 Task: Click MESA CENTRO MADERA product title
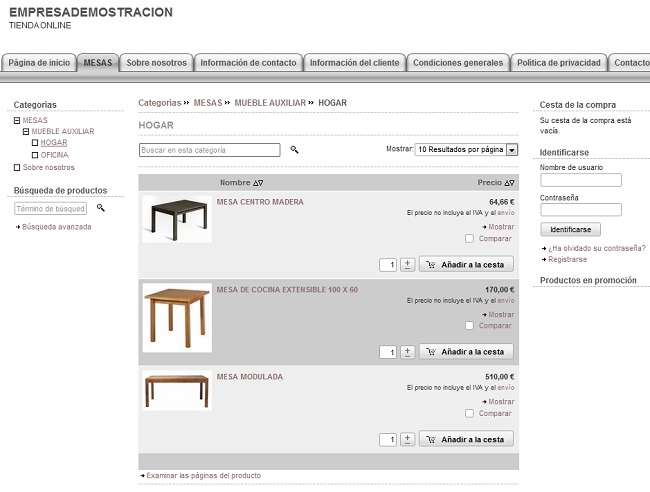[260, 202]
